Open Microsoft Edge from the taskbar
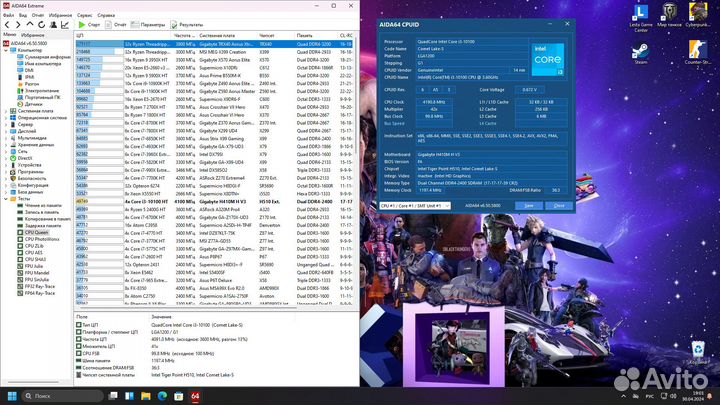This screenshot has height=405, width=720. (162, 396)
